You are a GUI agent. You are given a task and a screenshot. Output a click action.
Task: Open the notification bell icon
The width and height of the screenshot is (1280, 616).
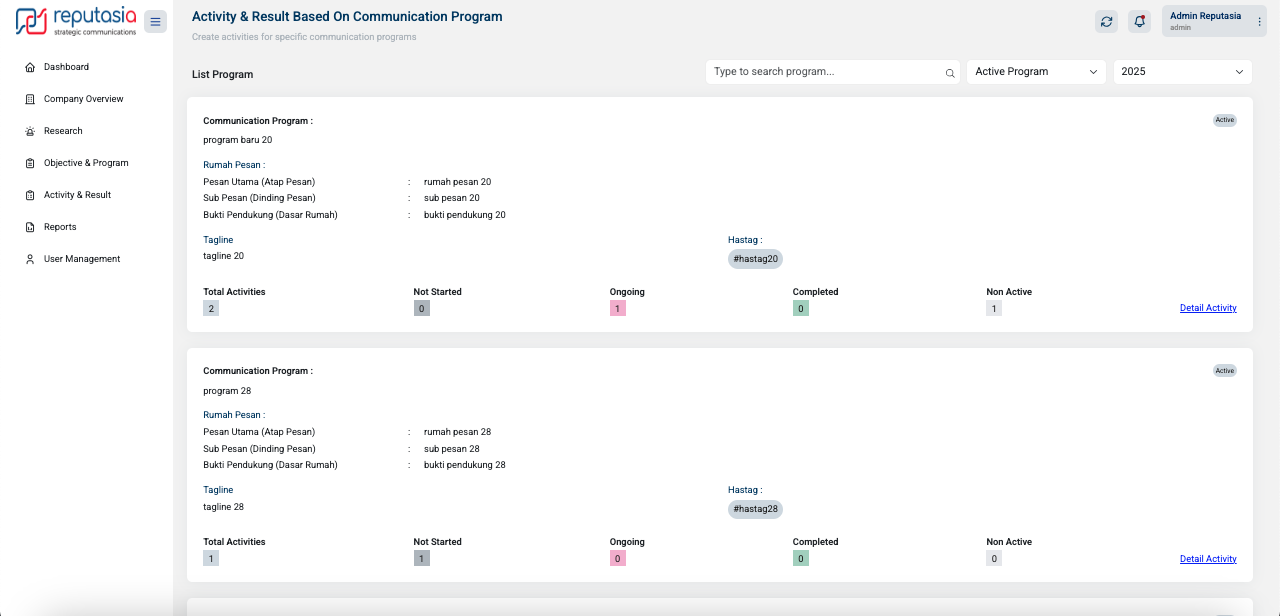point(1138,22)
